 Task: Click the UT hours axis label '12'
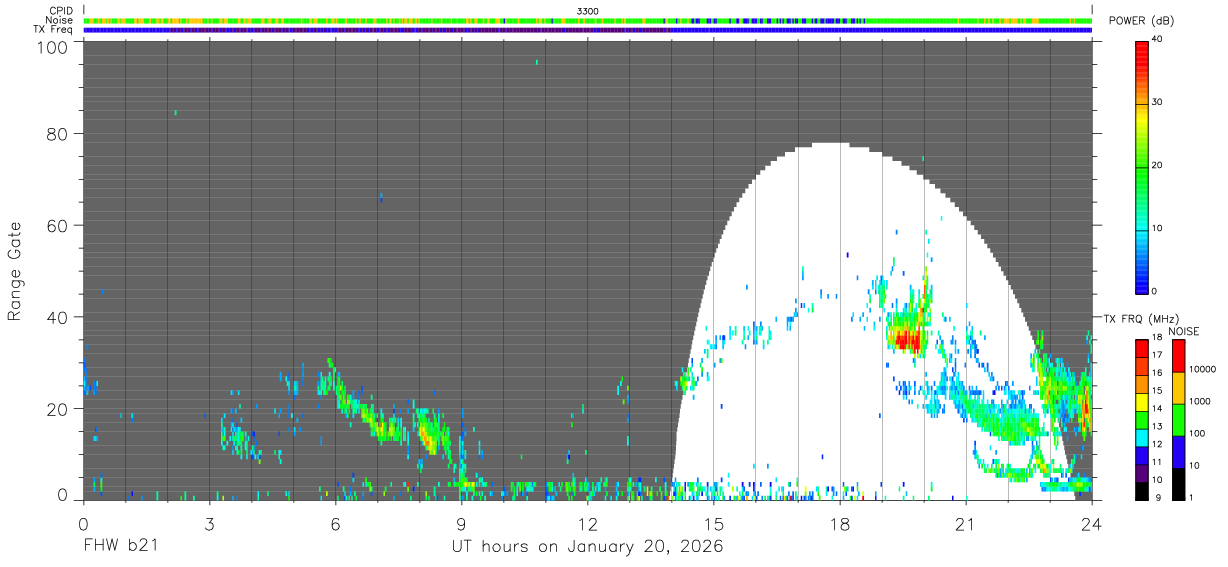click(x=588, y=523)
